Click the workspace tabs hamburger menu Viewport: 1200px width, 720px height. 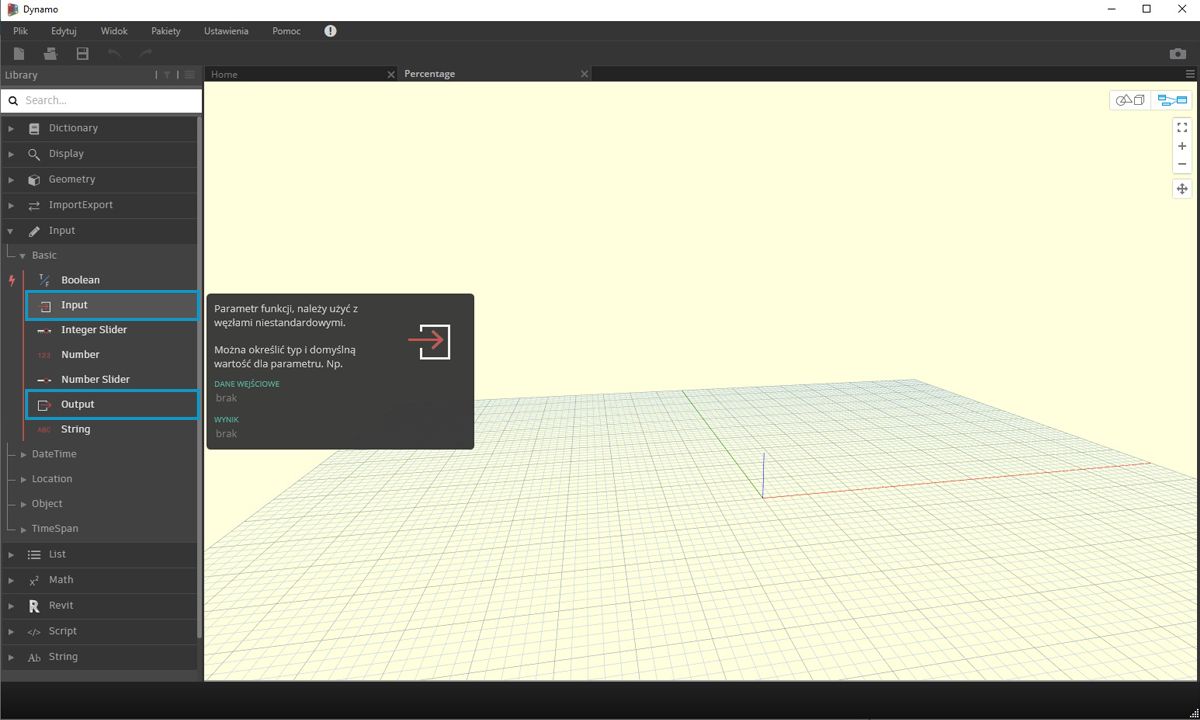click(x=1190, y=74)
